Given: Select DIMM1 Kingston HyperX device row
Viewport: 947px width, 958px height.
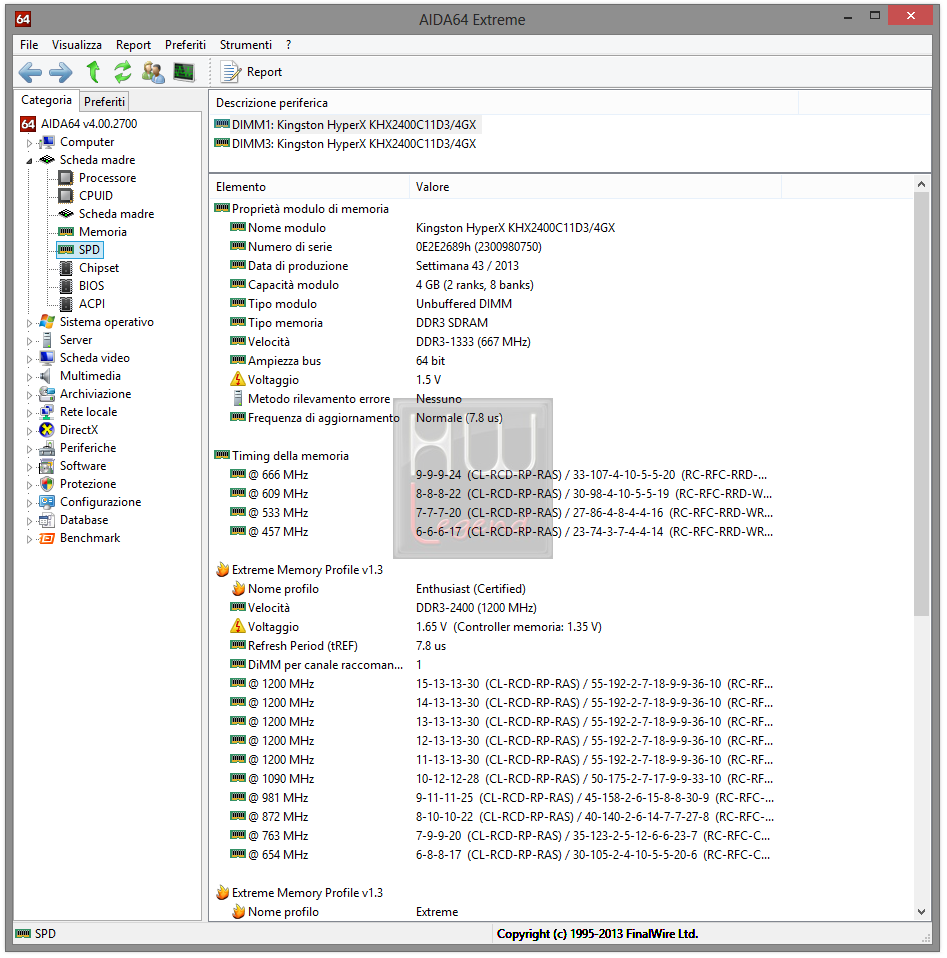Looking at the screenshot, I should click(x=346, y=125).
